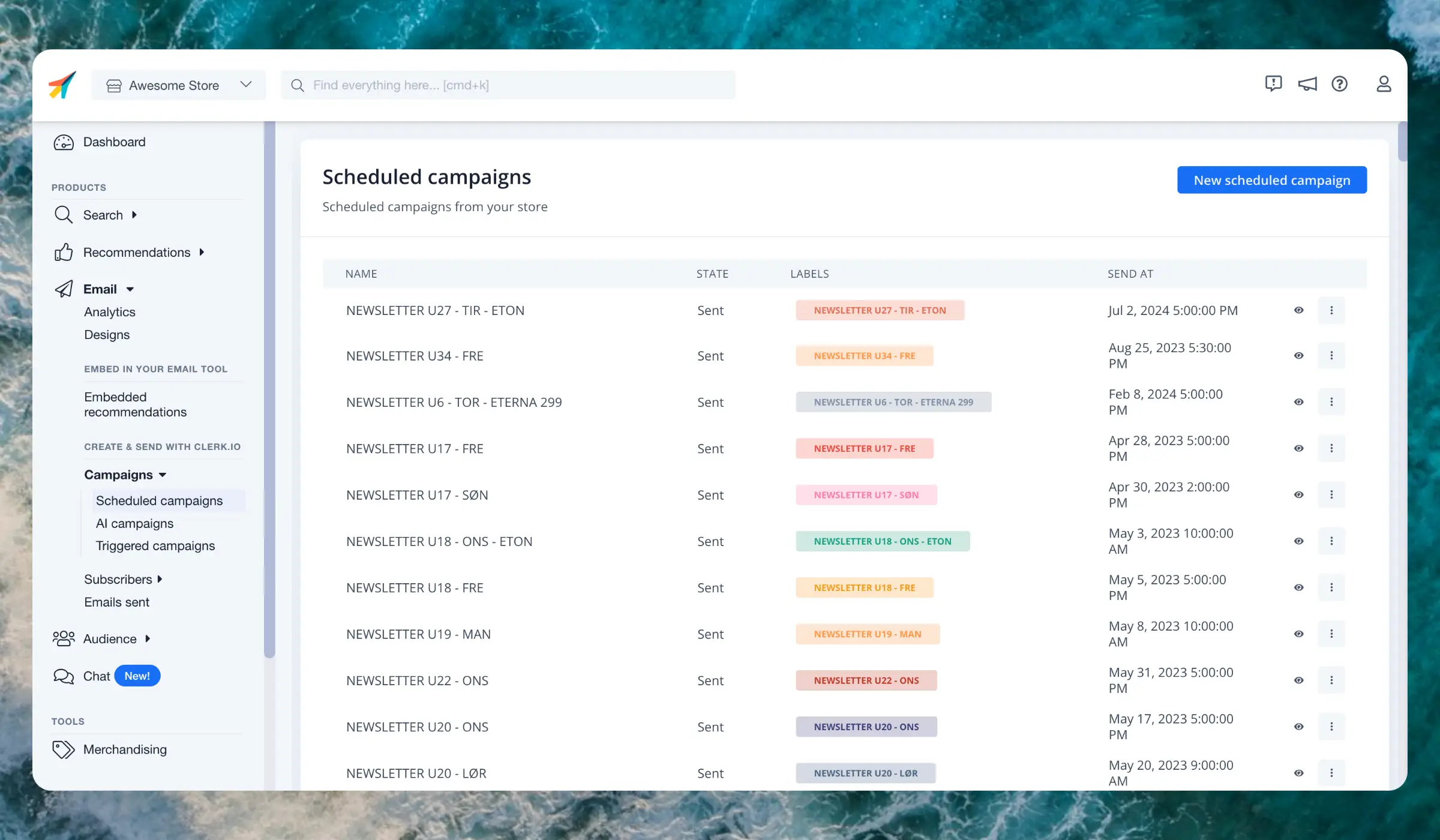Click the three-dot menu for NEWSLETTER U22 - ONS
The height and width of the screenshot is (840, 1440).
click(1332, 680)
